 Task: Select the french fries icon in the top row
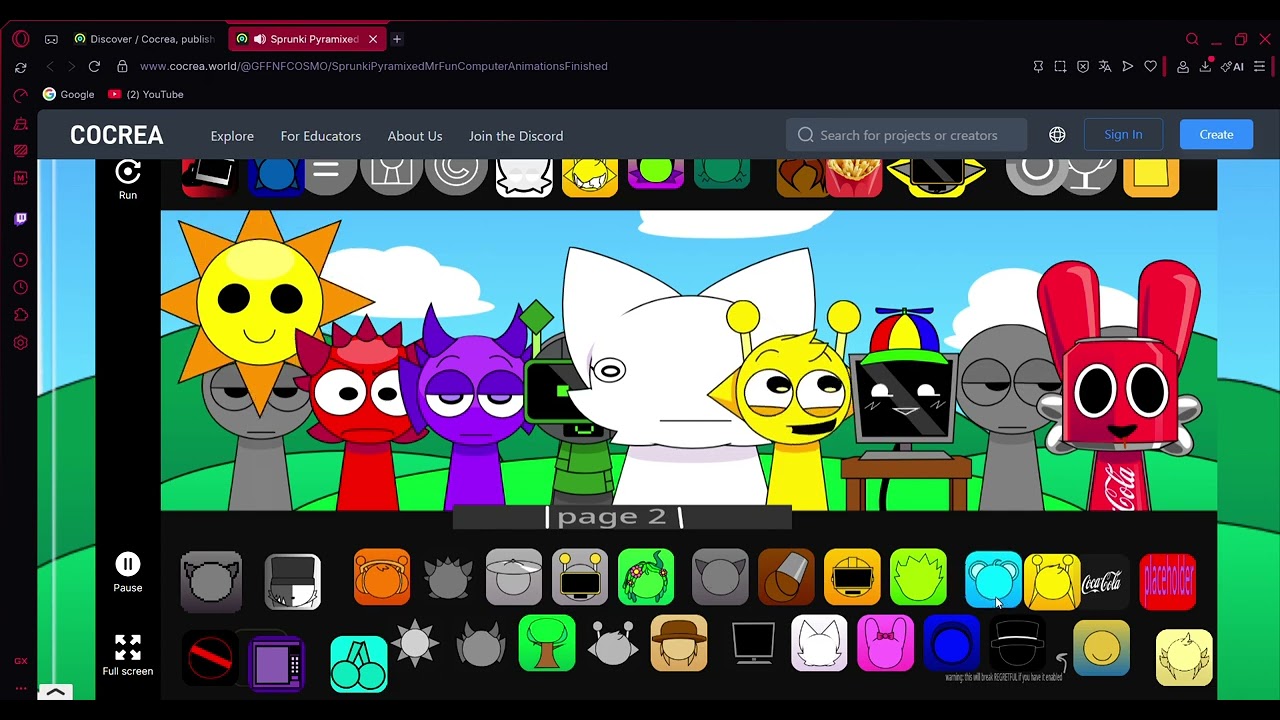click(854, 177)
